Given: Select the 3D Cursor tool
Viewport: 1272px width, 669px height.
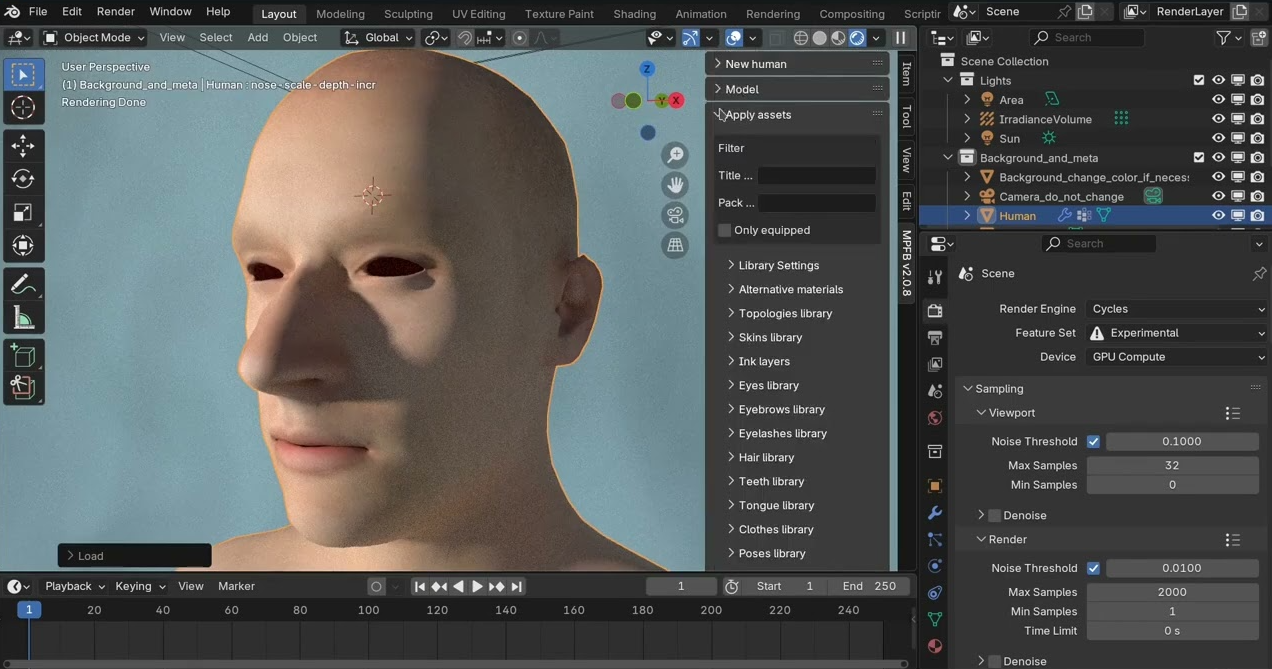Looking at the screenshot, I should click(24, 108).
